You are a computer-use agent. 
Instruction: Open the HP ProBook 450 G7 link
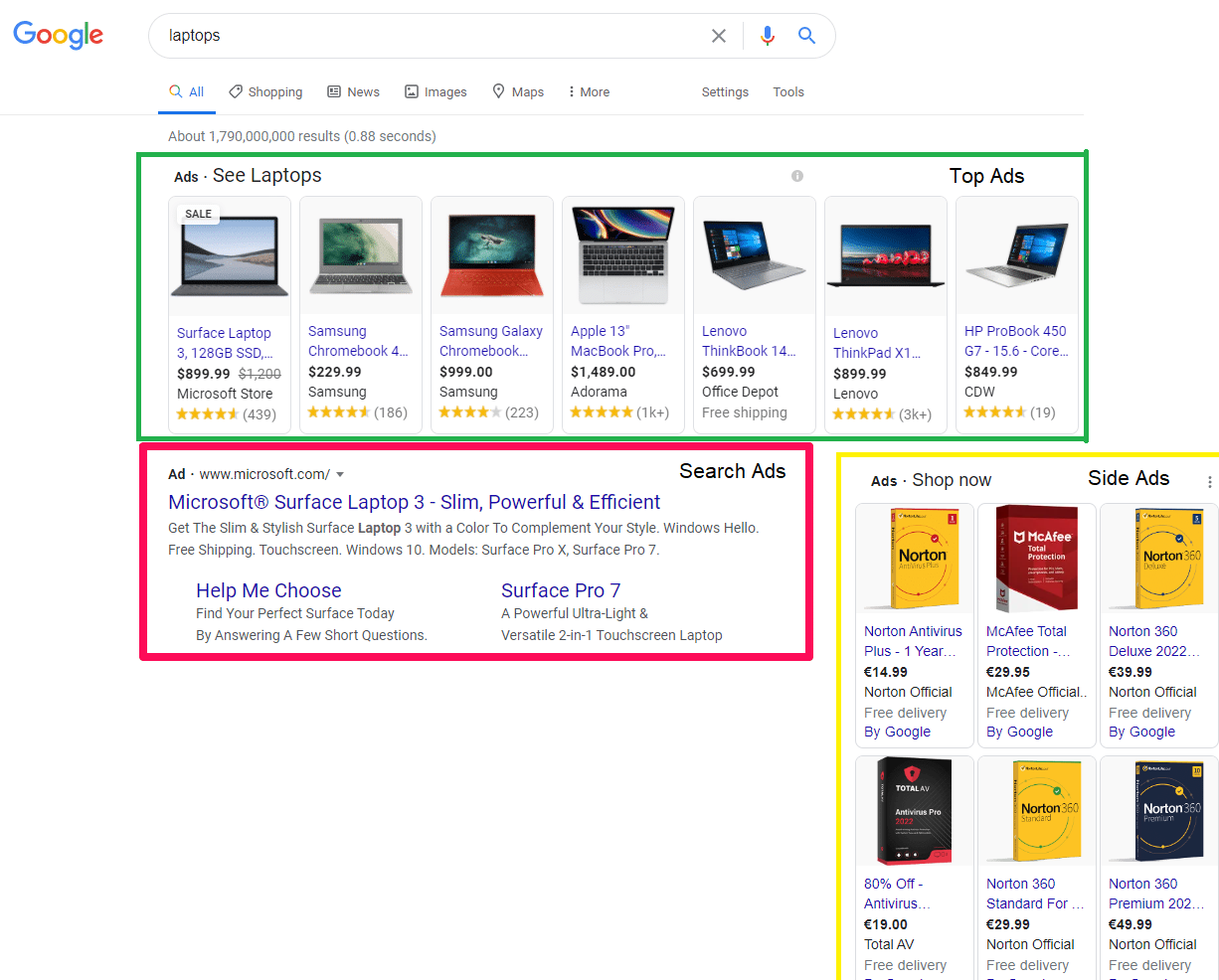(1016, 341)
